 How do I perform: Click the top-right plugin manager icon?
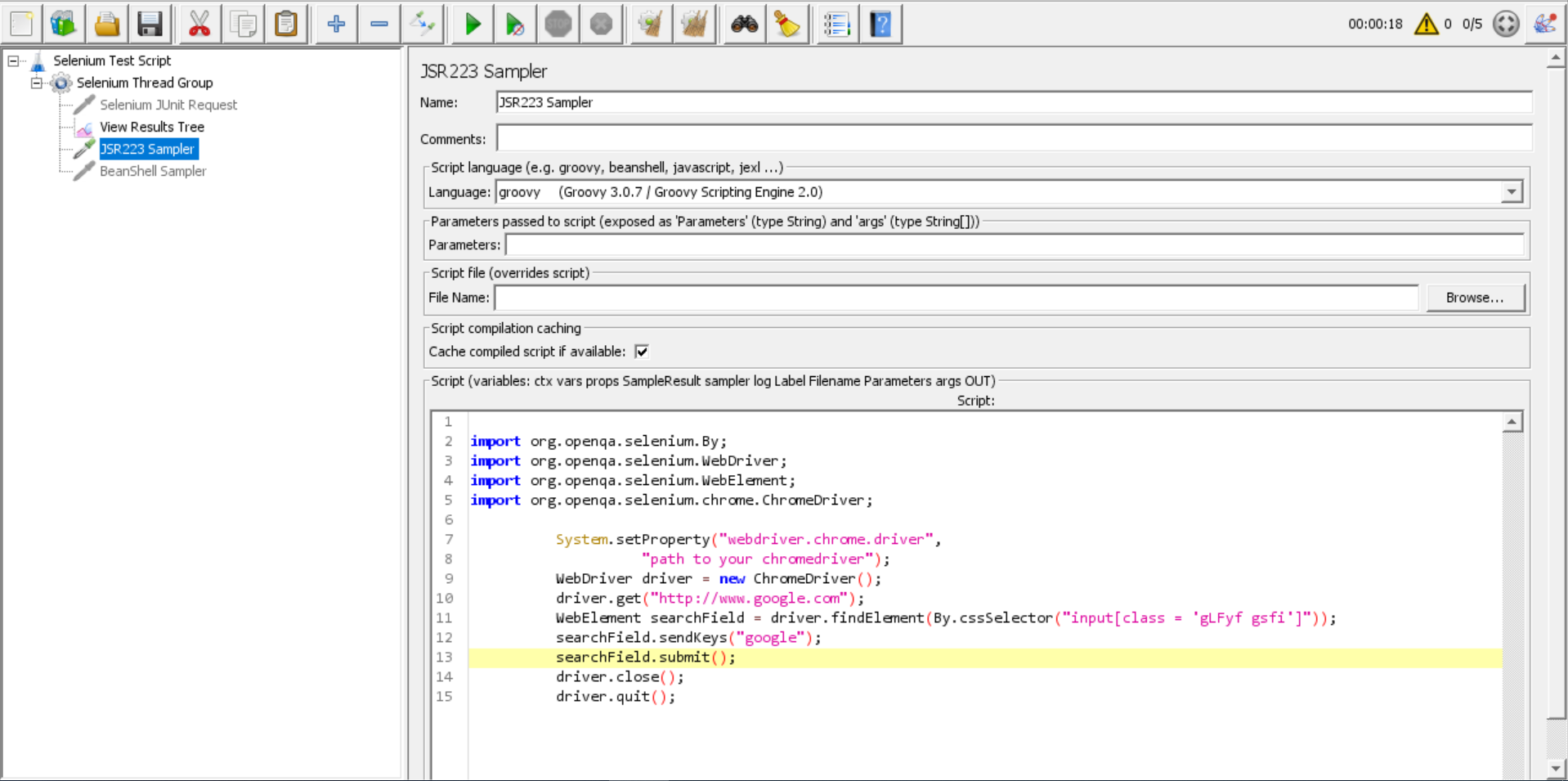pyautogui.click(x=1545, y=24)
